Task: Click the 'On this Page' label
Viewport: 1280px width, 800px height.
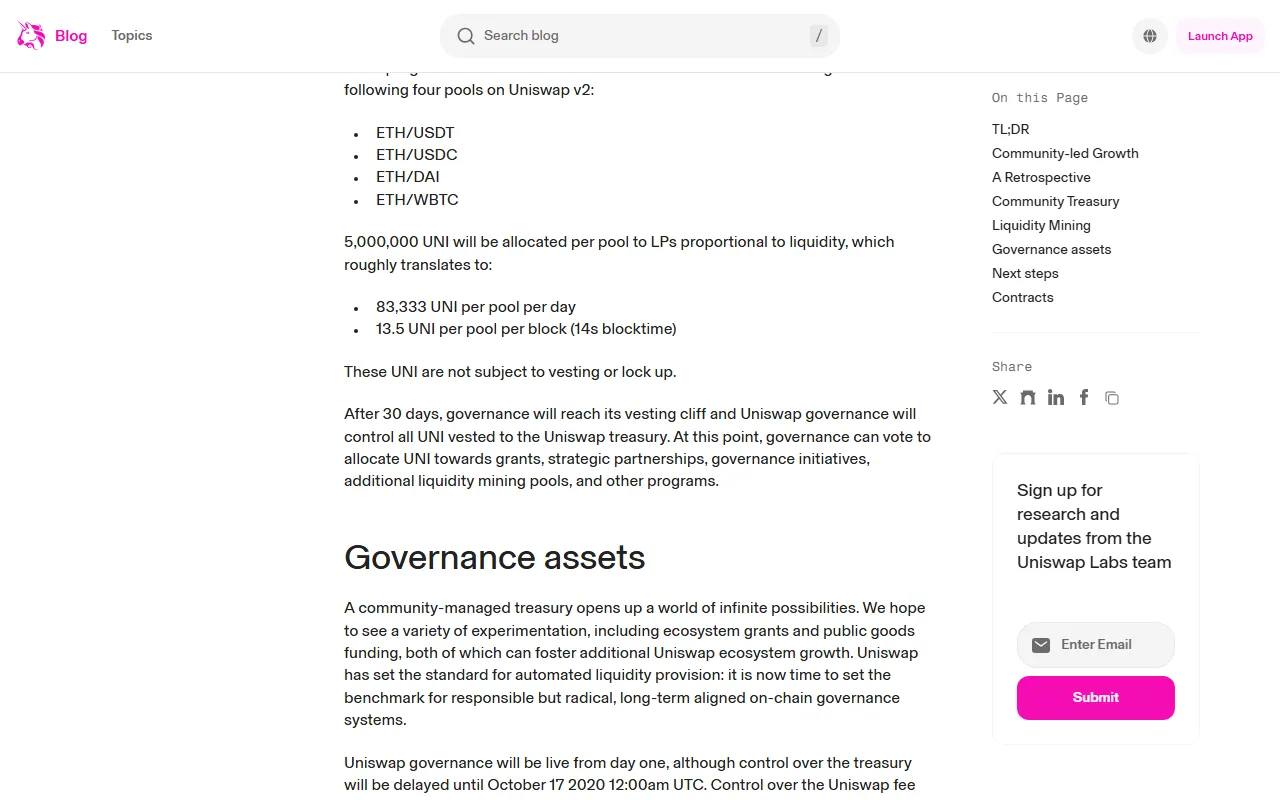Action: pos(1040,98)
